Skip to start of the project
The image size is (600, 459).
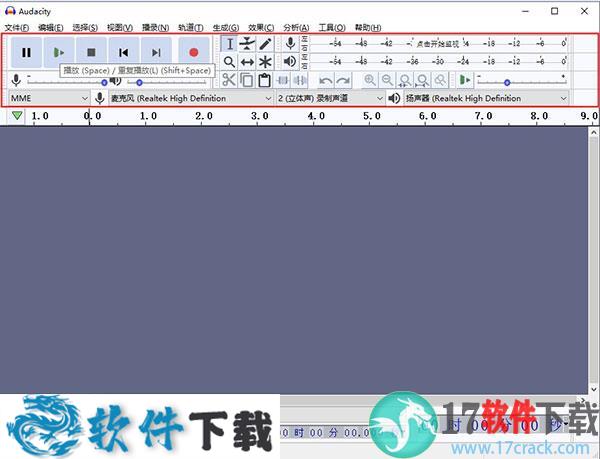(x=124, y=52)
